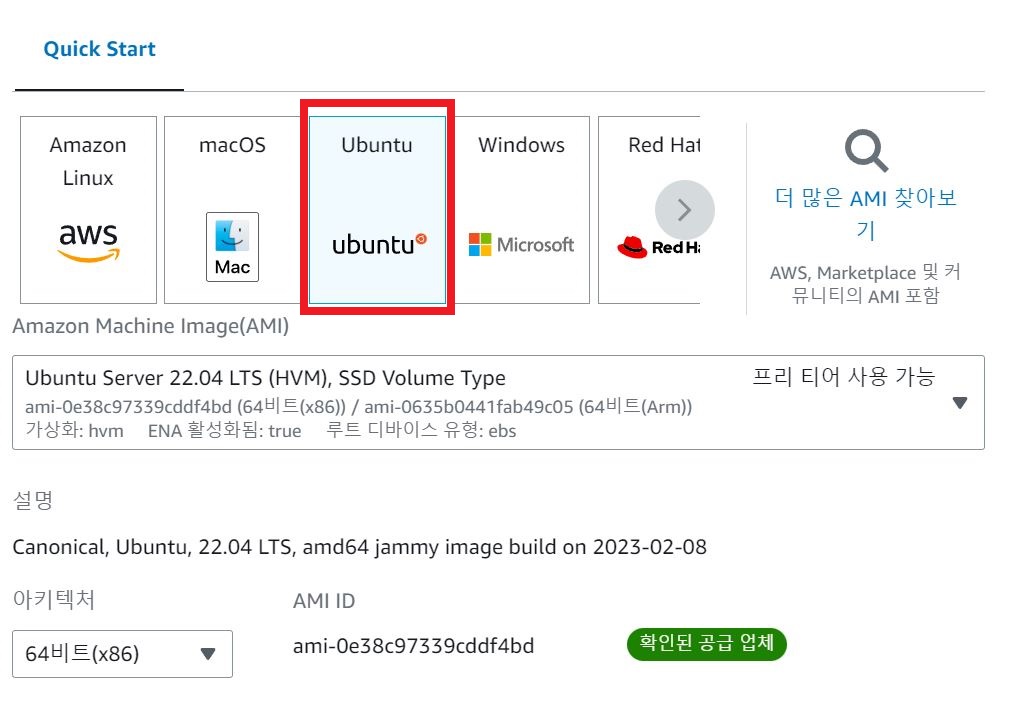The image size is (1009, 704).
Task: Select AMI ID text ami-0e38c97339cddf4bd
Action: 413,645
